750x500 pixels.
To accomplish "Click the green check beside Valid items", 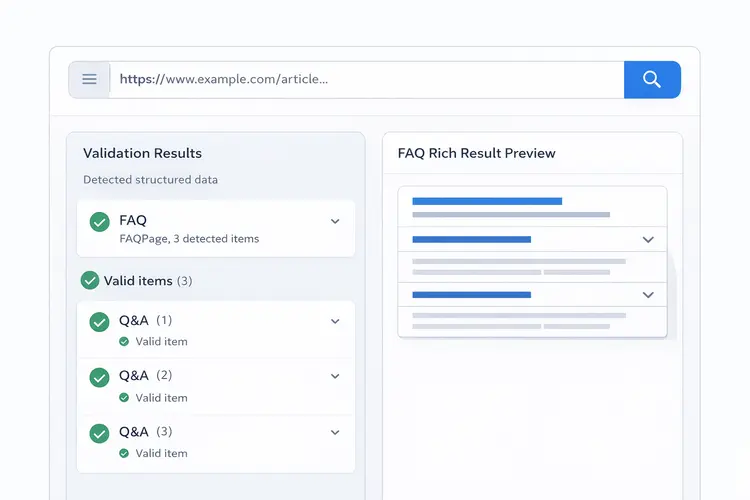I will [x=90, y=280].
